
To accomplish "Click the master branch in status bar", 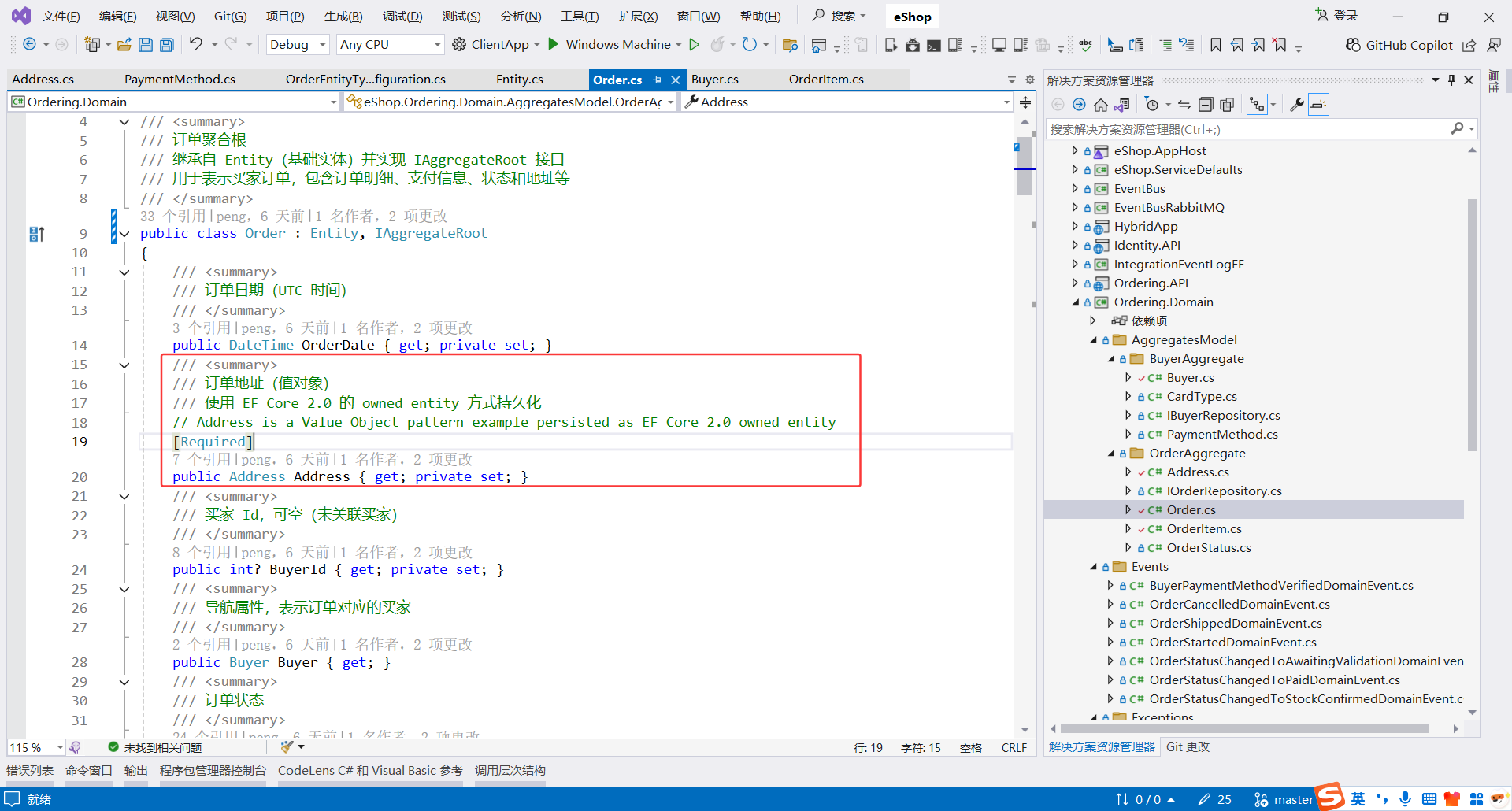I will (x=1284, y=800).
